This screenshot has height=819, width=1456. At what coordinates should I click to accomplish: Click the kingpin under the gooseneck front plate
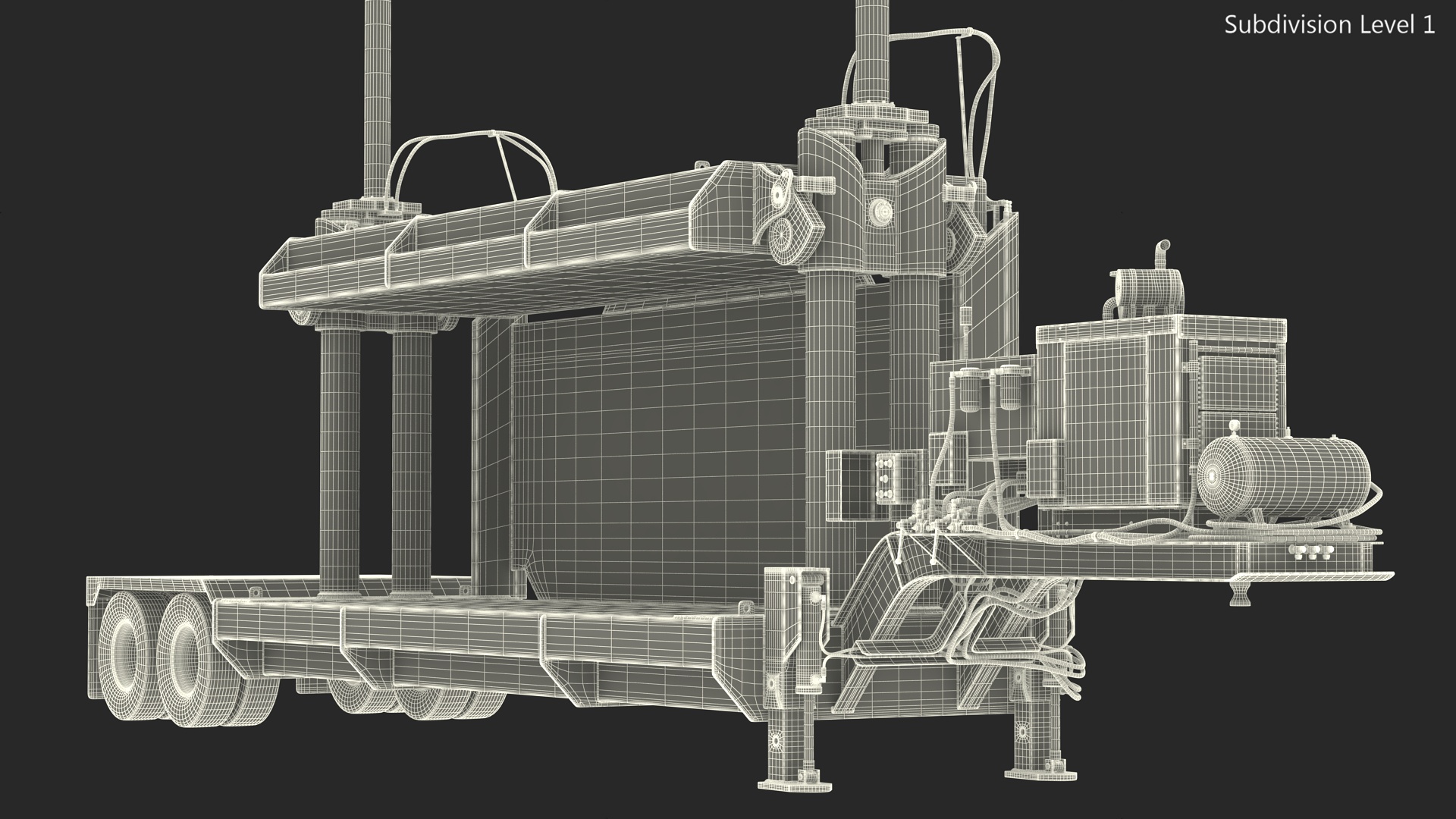1239,593
